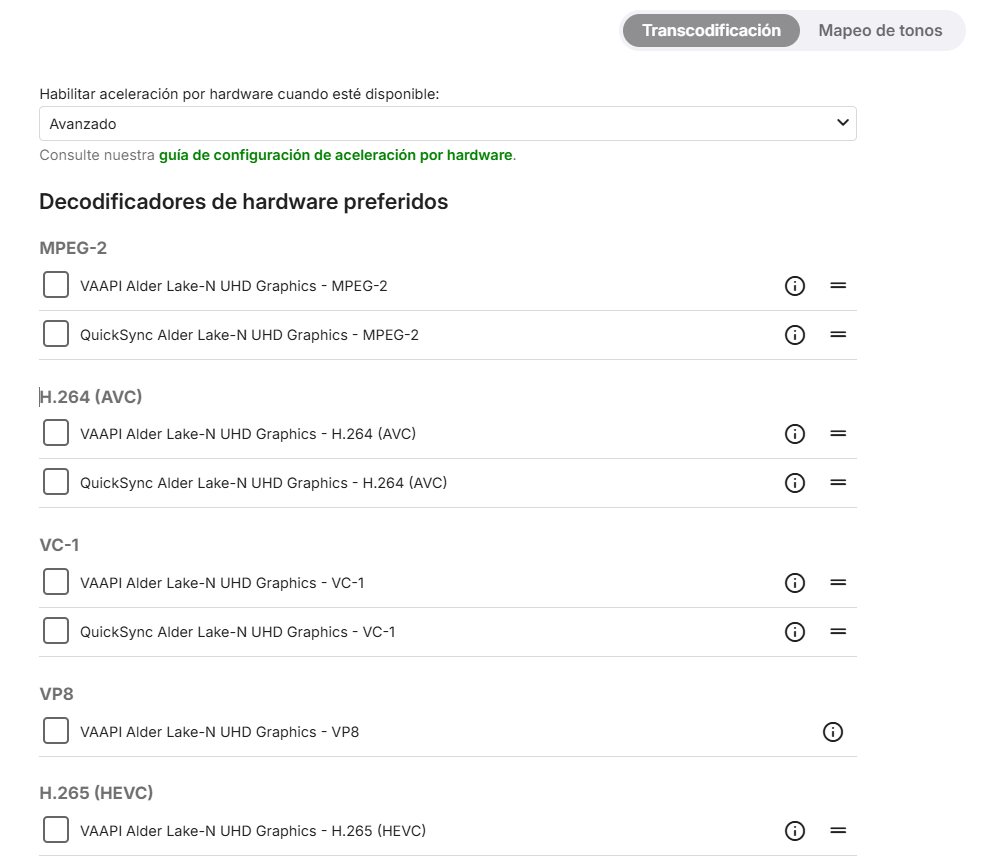Switch to Mapeo de tonos tab
This screenshot has width=981, height=856.
point(880,30)
